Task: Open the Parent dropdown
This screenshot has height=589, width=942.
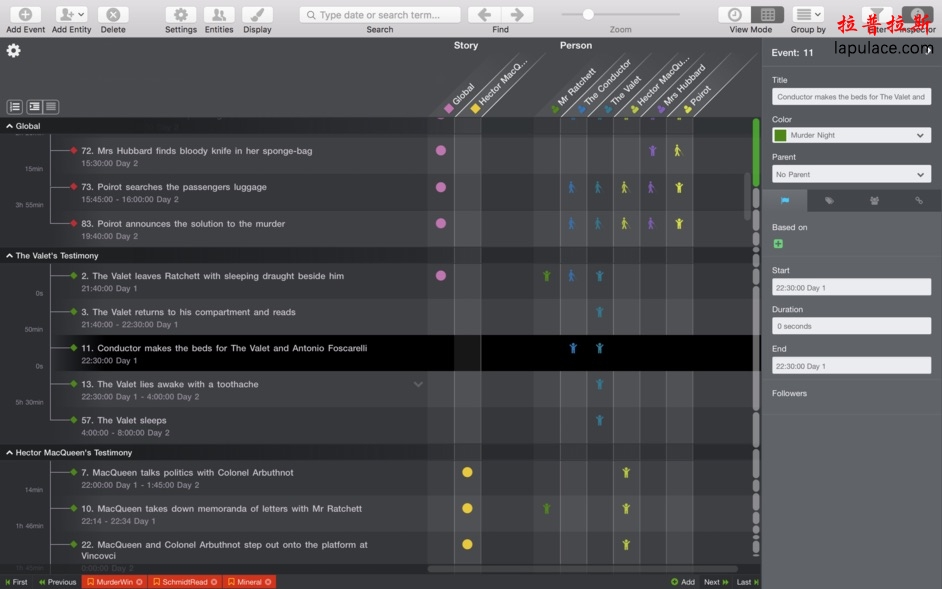Action: [851, 175]
